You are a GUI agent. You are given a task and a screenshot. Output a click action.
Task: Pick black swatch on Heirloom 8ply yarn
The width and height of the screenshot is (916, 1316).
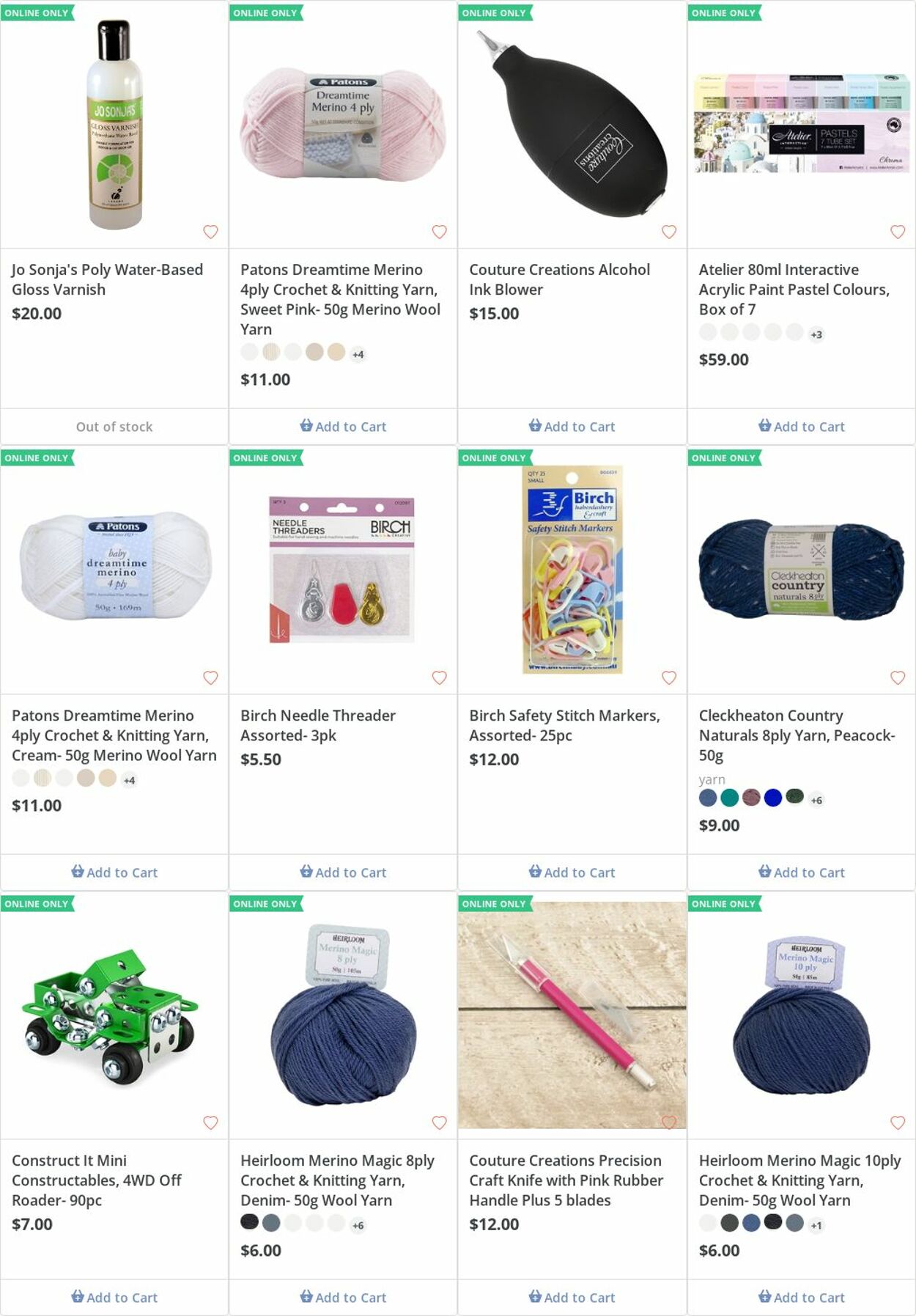tap(249, 1223)
